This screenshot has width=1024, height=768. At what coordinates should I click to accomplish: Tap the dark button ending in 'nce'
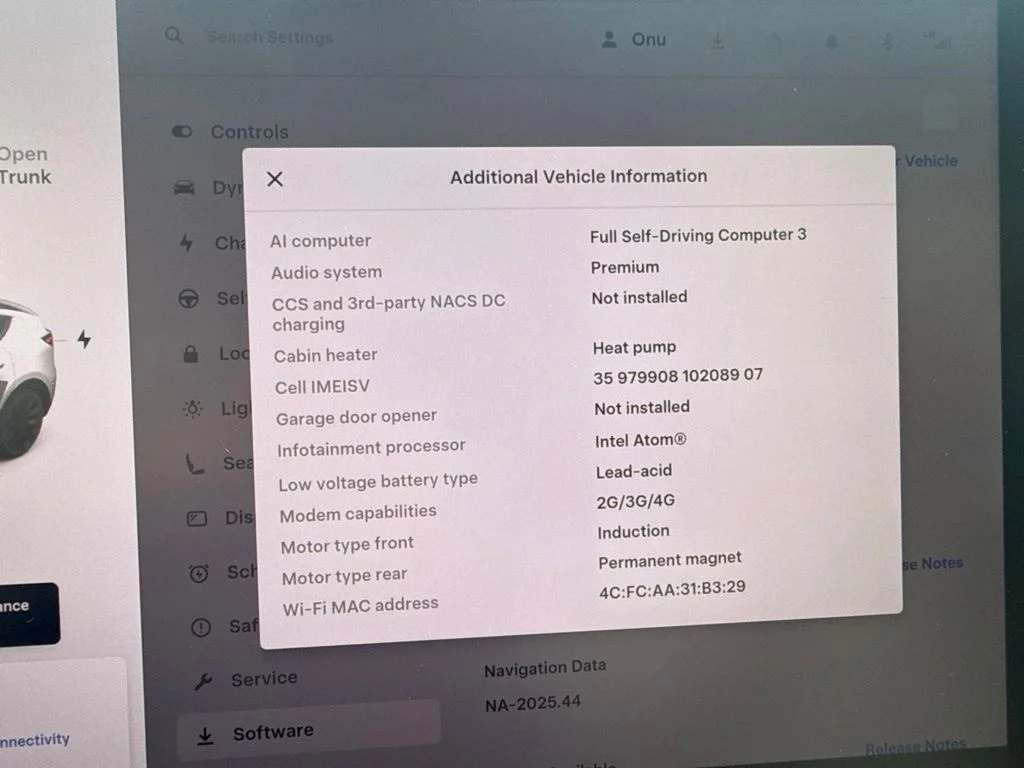(x=29, y=613)
